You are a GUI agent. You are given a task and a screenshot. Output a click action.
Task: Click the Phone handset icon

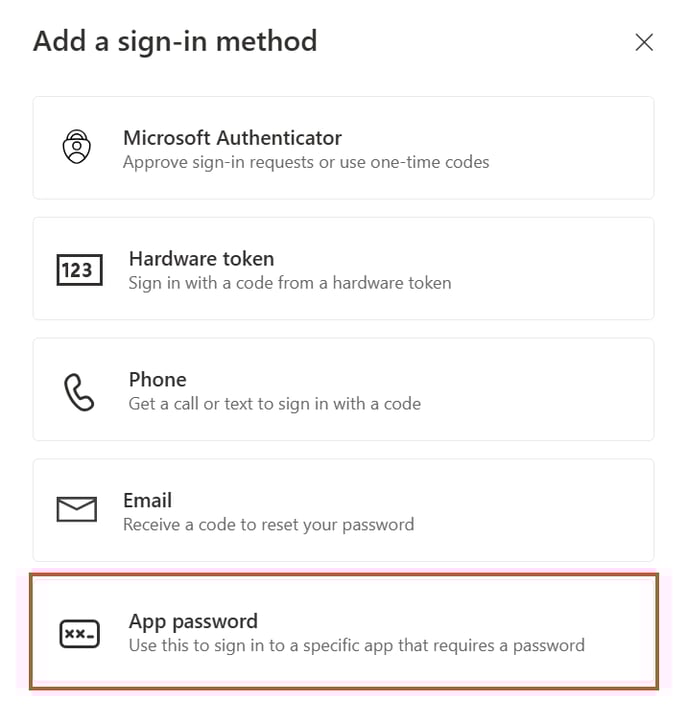(x=79, y=392)
